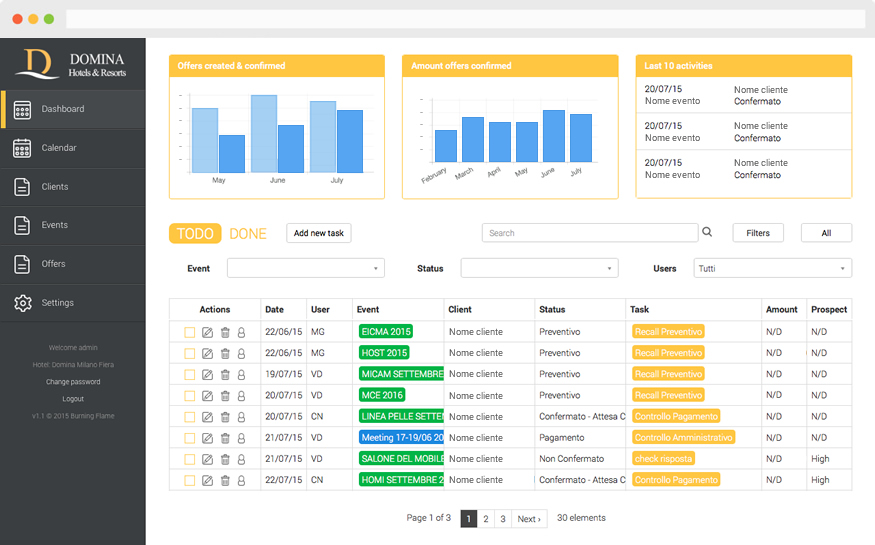Open the Status filter dropdown
The image size is (875, 545).
[539, 268]
